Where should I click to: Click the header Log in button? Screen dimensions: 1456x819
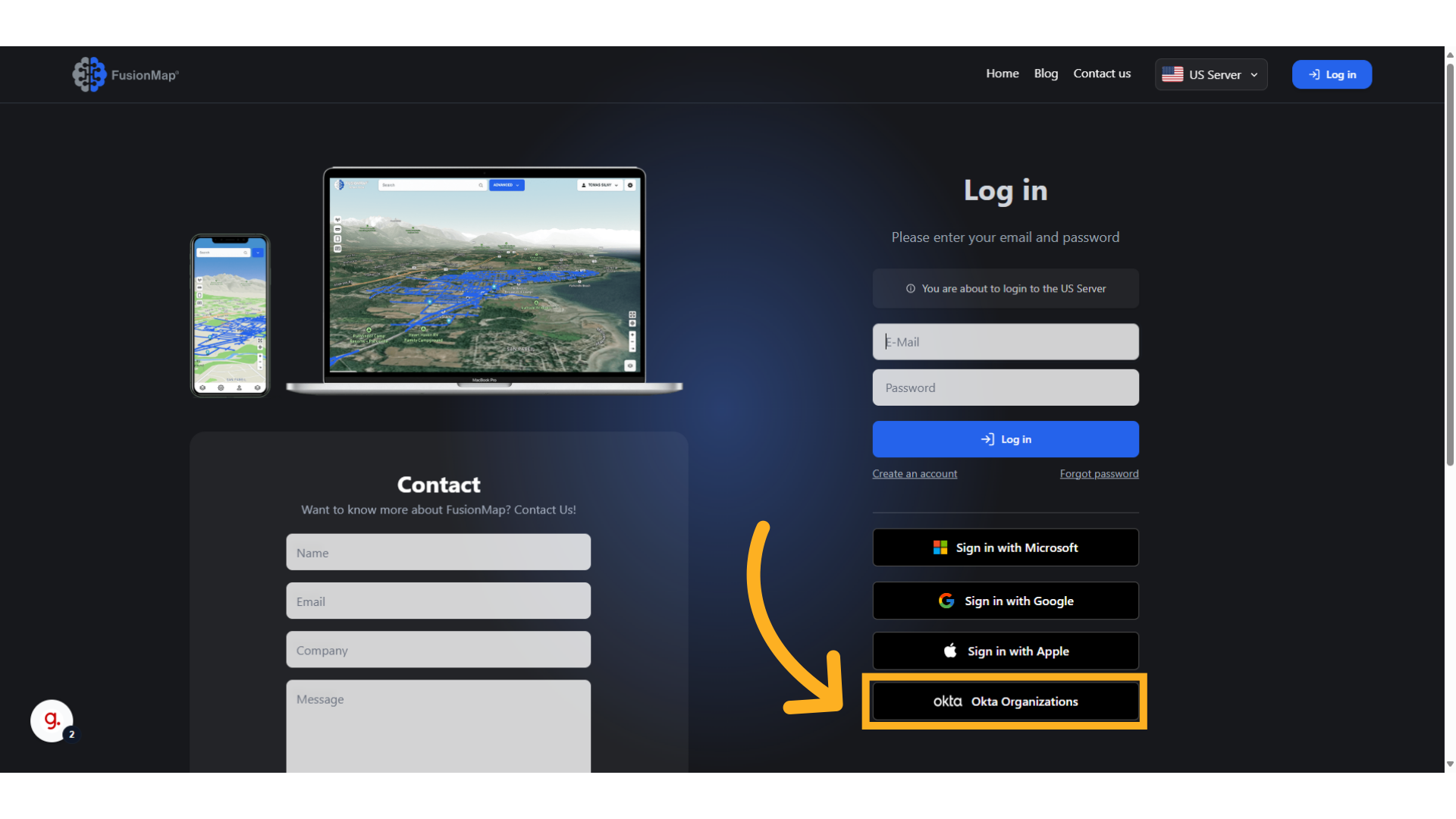tap(1332, 74)
